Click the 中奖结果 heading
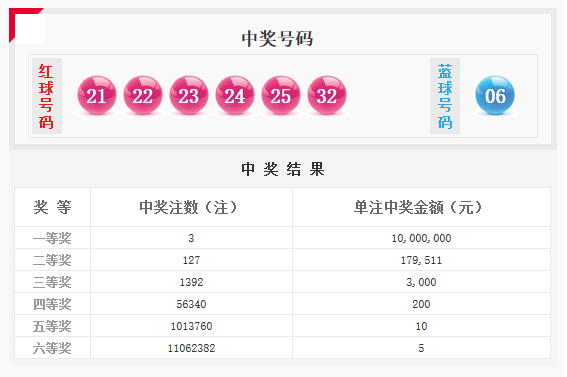Screen dimensions: 567x377 (x=282, y=169)
